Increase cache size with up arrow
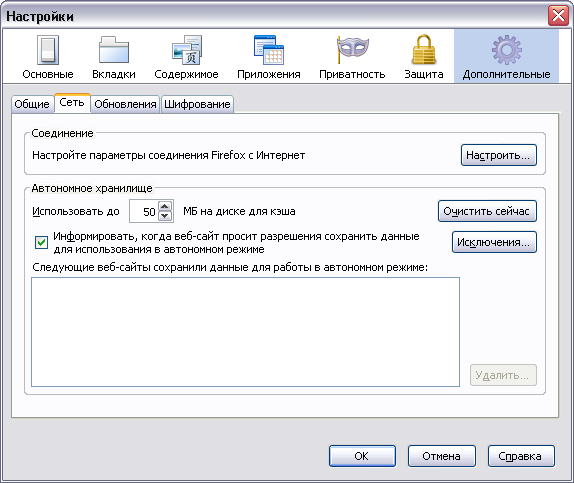 pyautogui.click(x=165, y=207)
